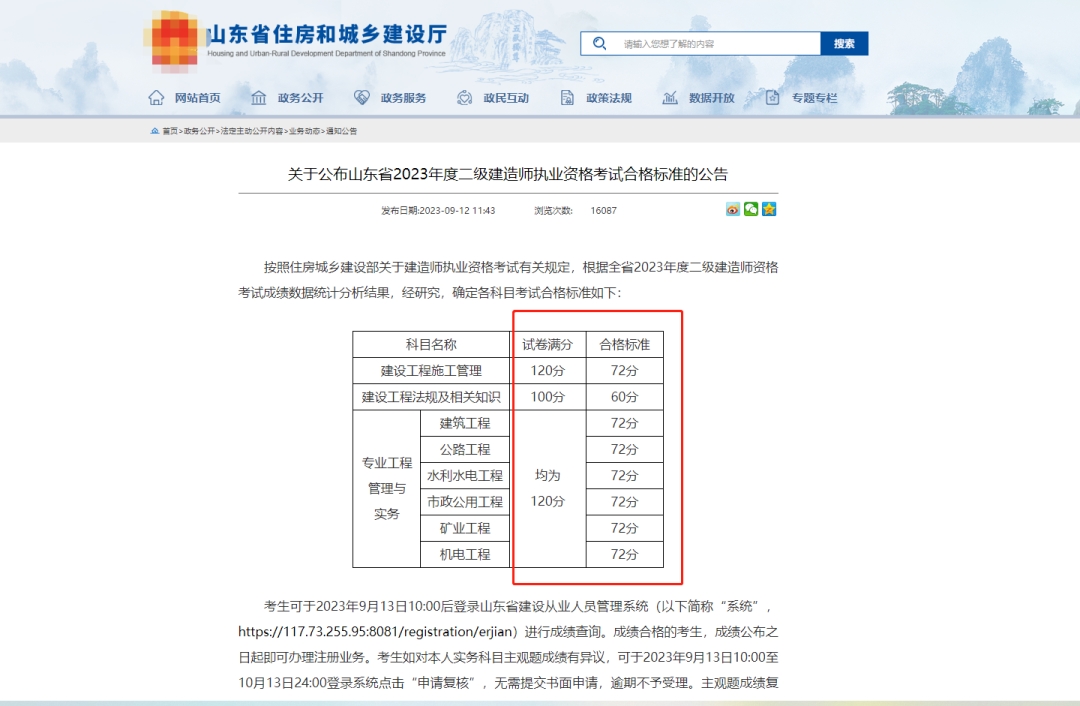Open 通知公告 breadcrumb link
Screen dimensions: 1080x706
[342, 131]
